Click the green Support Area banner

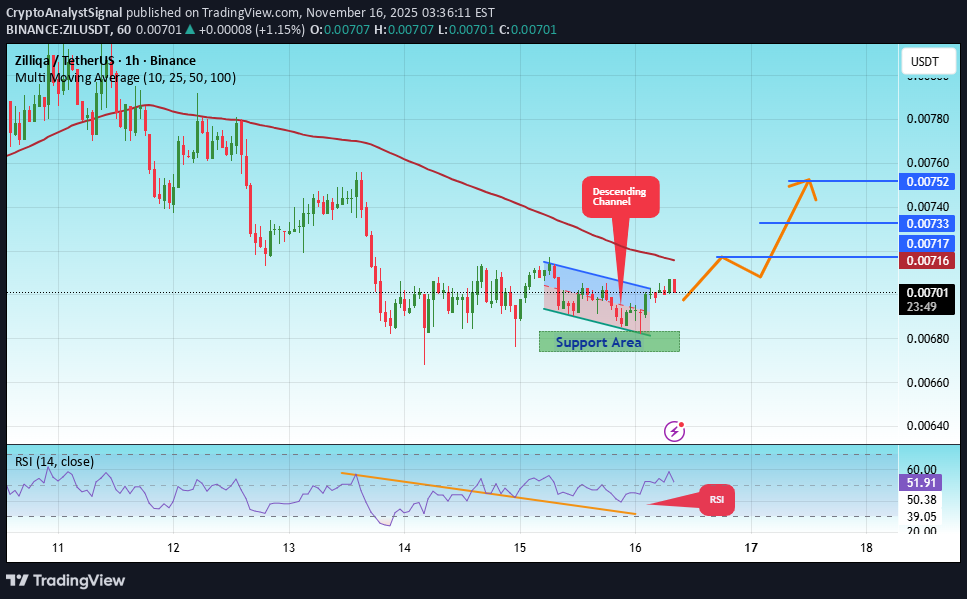(x=610, y=341)
